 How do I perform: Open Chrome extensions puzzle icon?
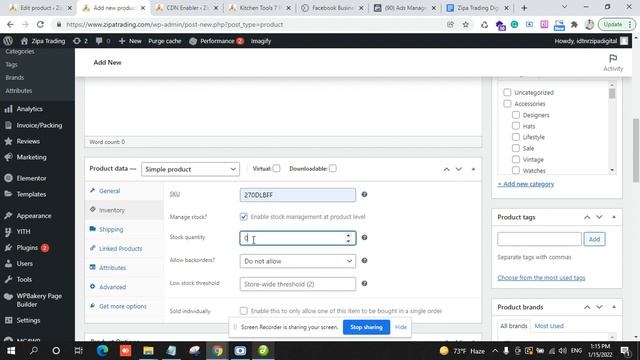(574, 24)
